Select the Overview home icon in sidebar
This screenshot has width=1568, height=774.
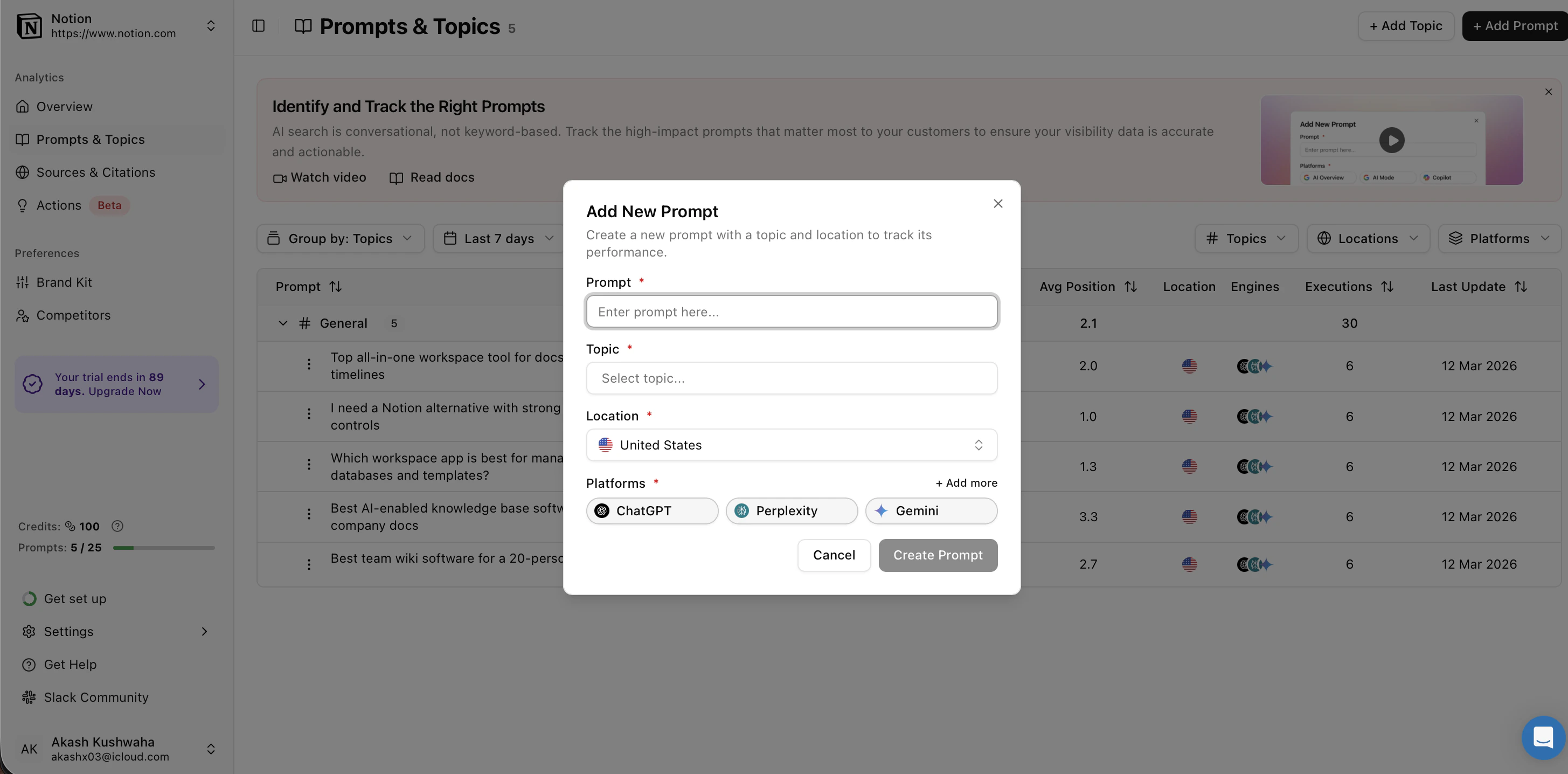(x=23, y=106)
